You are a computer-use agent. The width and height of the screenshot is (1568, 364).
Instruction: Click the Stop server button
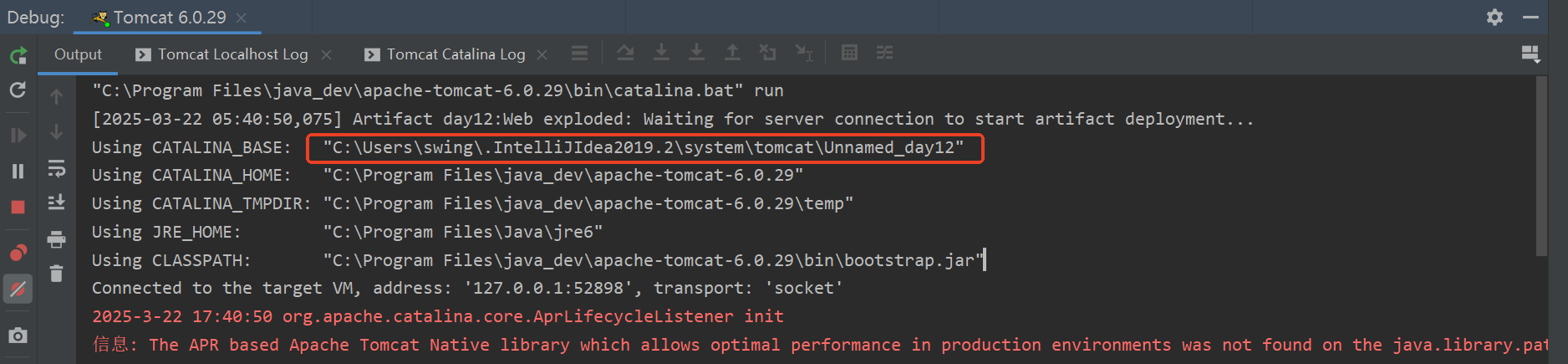(18, 208)
